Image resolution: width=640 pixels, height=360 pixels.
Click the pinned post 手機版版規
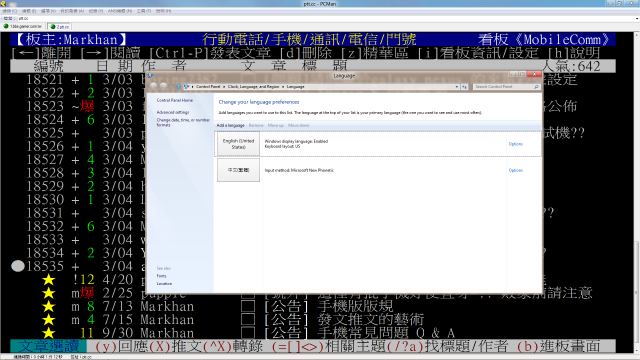356,306
